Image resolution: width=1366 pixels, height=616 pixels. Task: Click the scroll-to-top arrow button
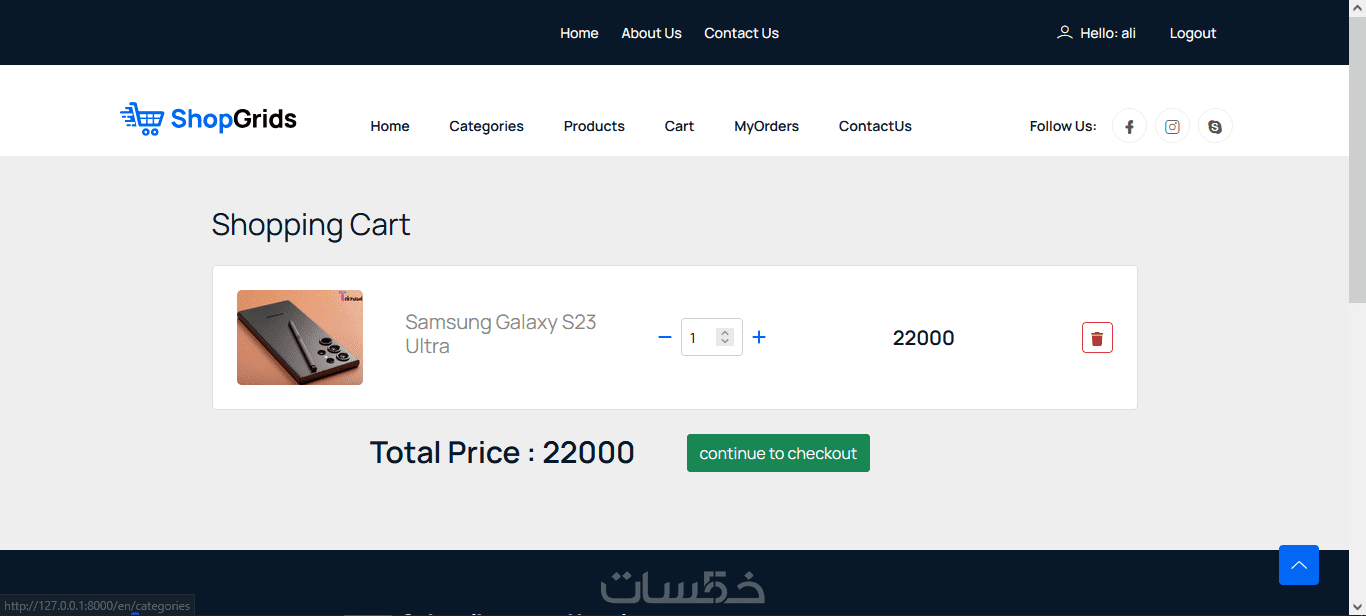point(1298,565)
